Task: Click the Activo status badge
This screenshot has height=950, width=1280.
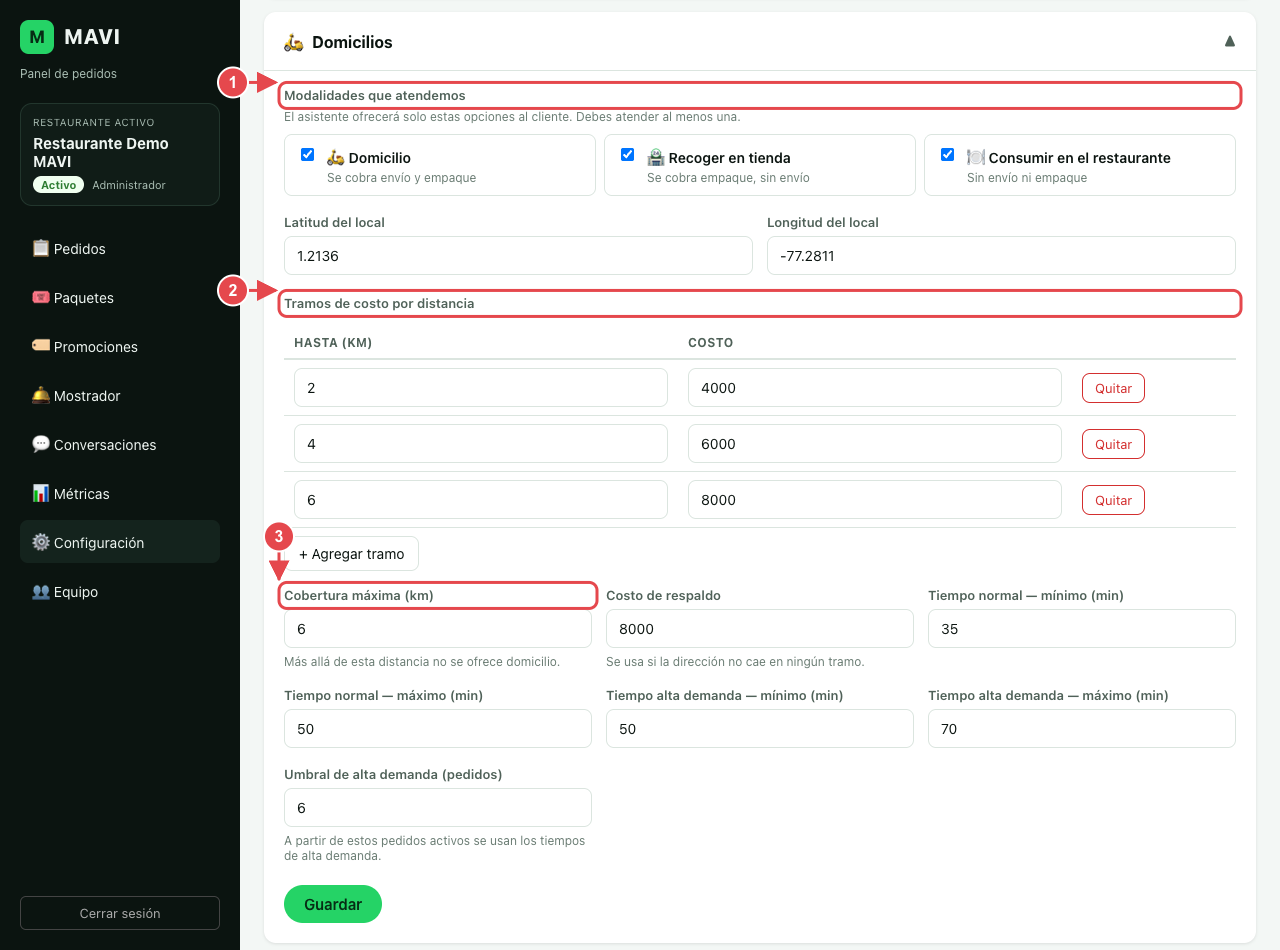Action: (x=59, y=185)
